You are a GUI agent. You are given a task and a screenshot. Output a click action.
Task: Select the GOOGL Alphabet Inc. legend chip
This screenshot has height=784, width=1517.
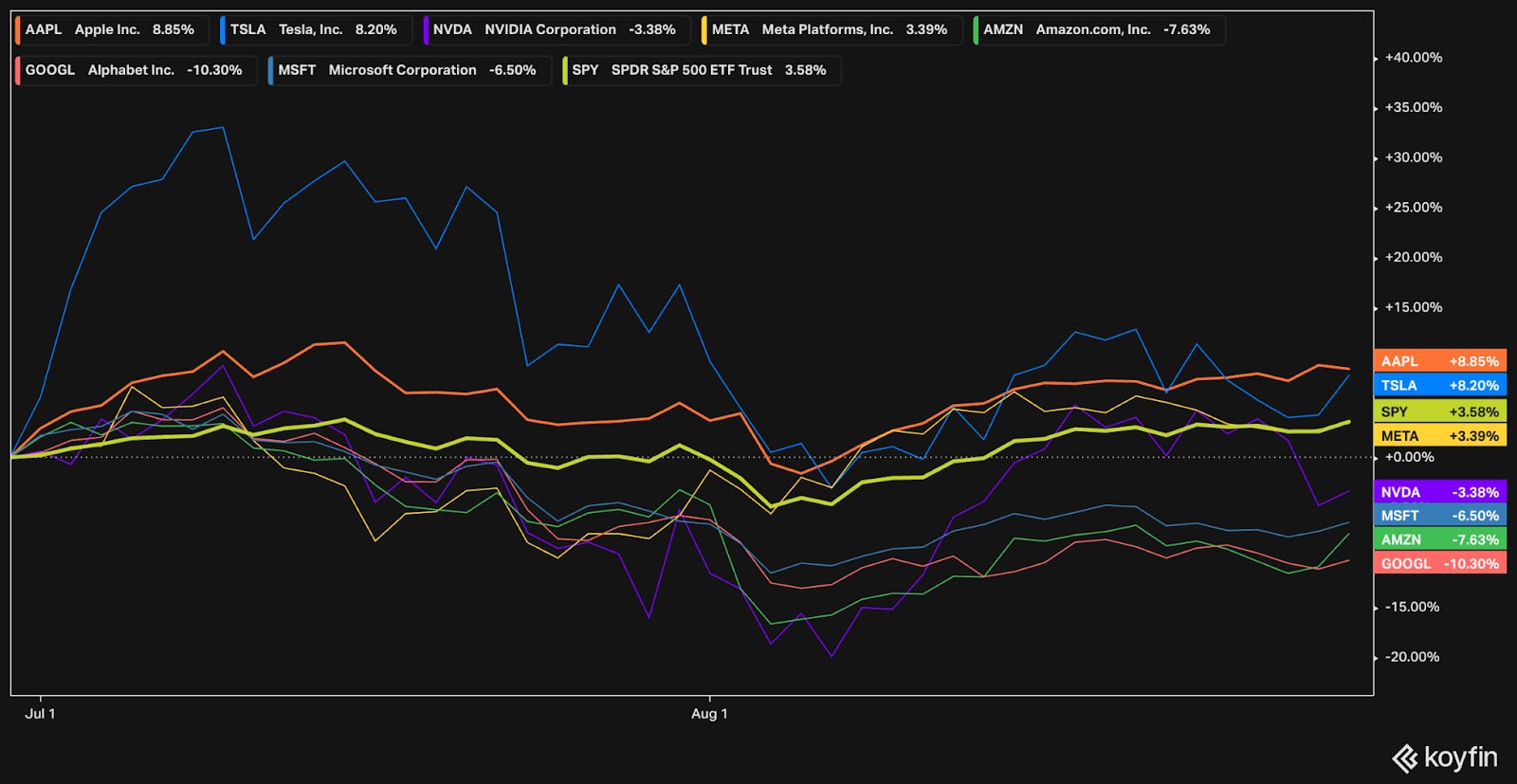tap(136, 70)
